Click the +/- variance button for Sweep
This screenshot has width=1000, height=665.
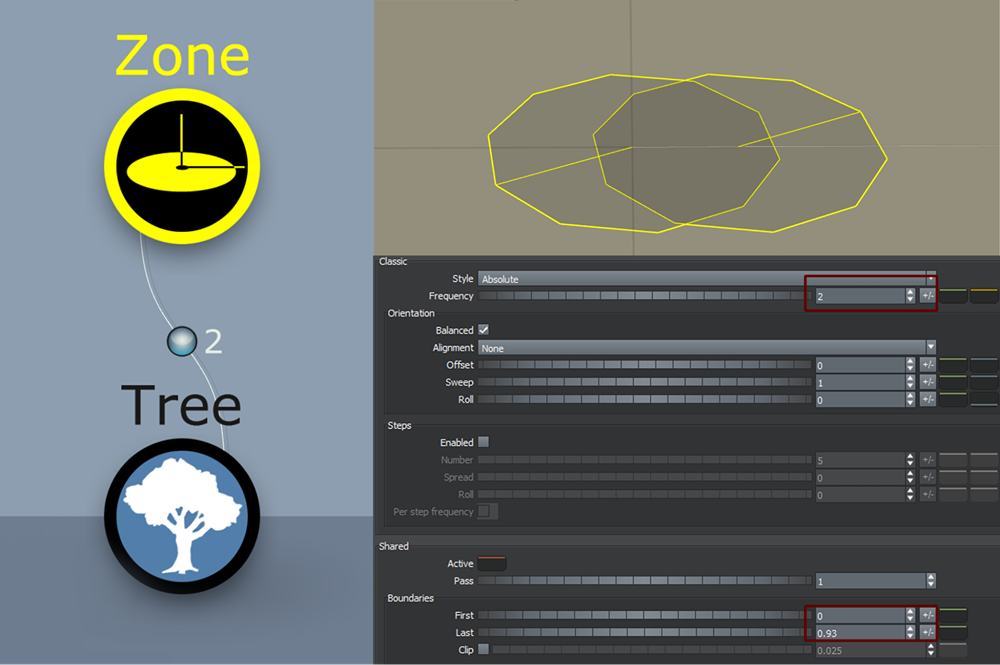click(928, 382)
